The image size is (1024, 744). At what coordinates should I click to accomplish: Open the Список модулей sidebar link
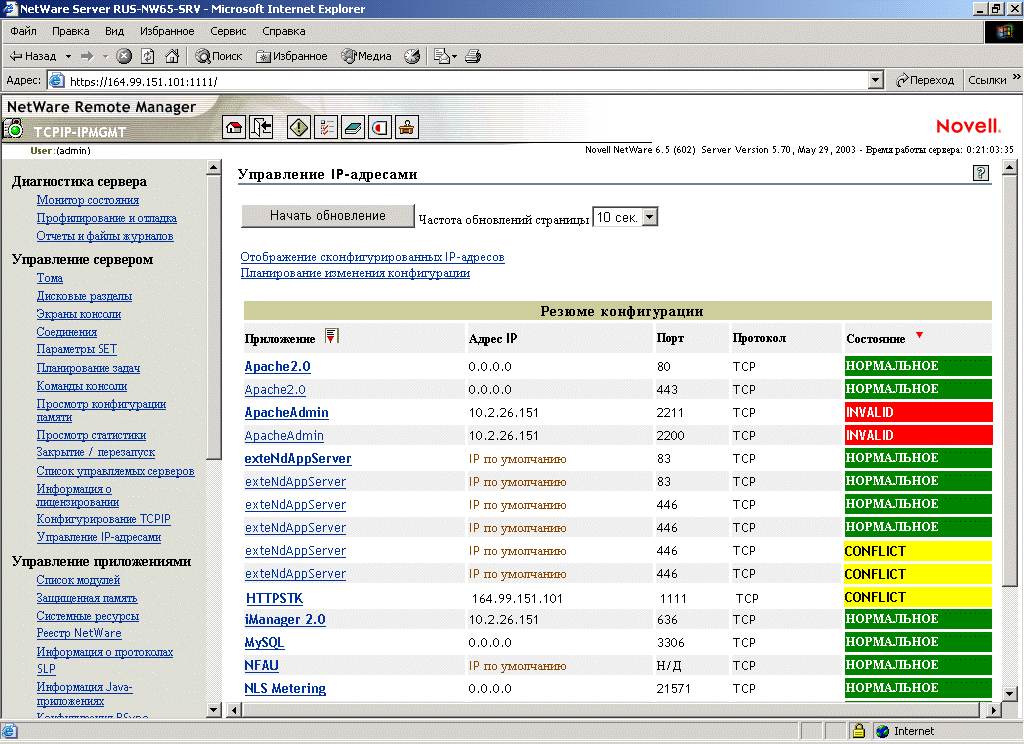click(x=78, y=580)
